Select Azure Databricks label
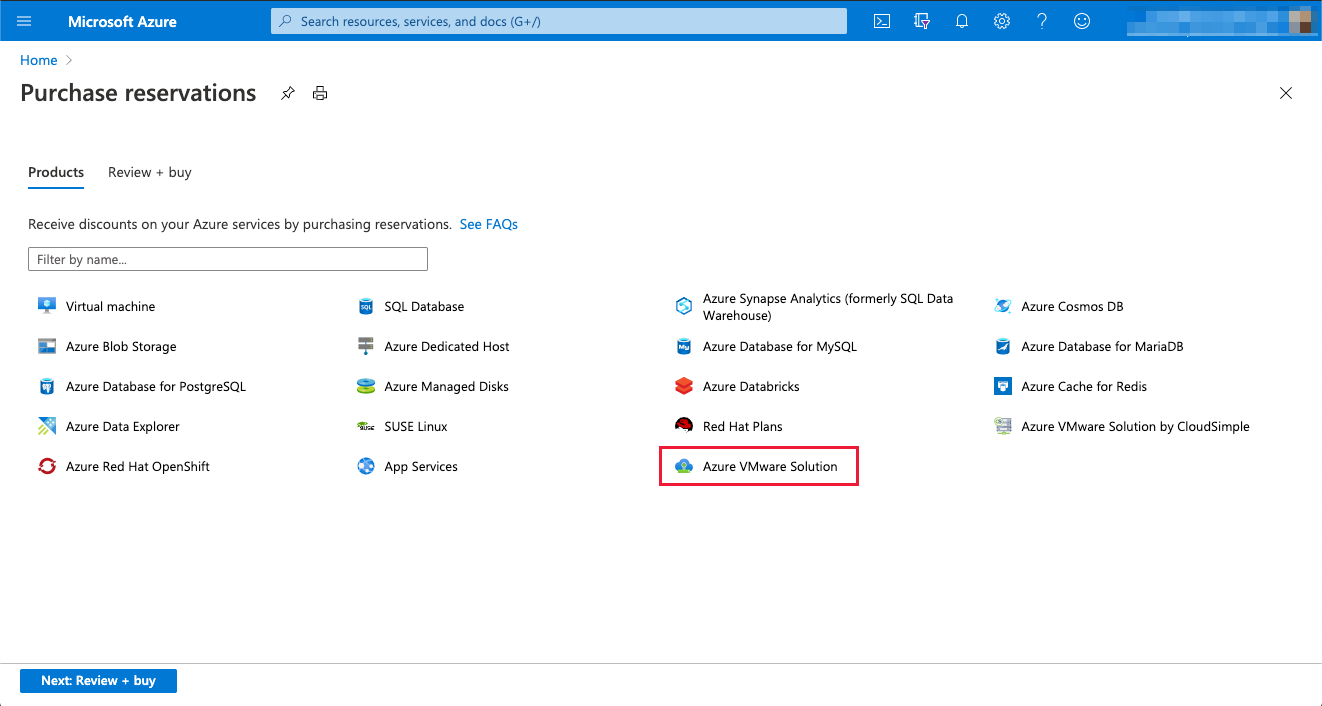The image size is (1322, 706). (751, 386)
